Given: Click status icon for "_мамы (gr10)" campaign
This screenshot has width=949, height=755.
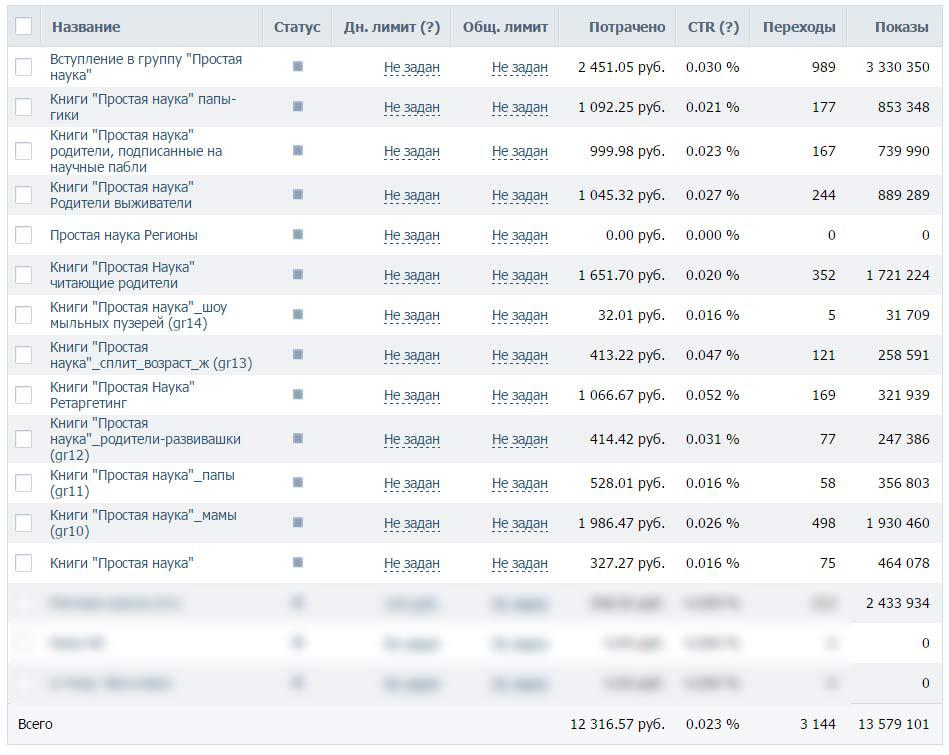Looking at the screenshot, I should (298, 522).
